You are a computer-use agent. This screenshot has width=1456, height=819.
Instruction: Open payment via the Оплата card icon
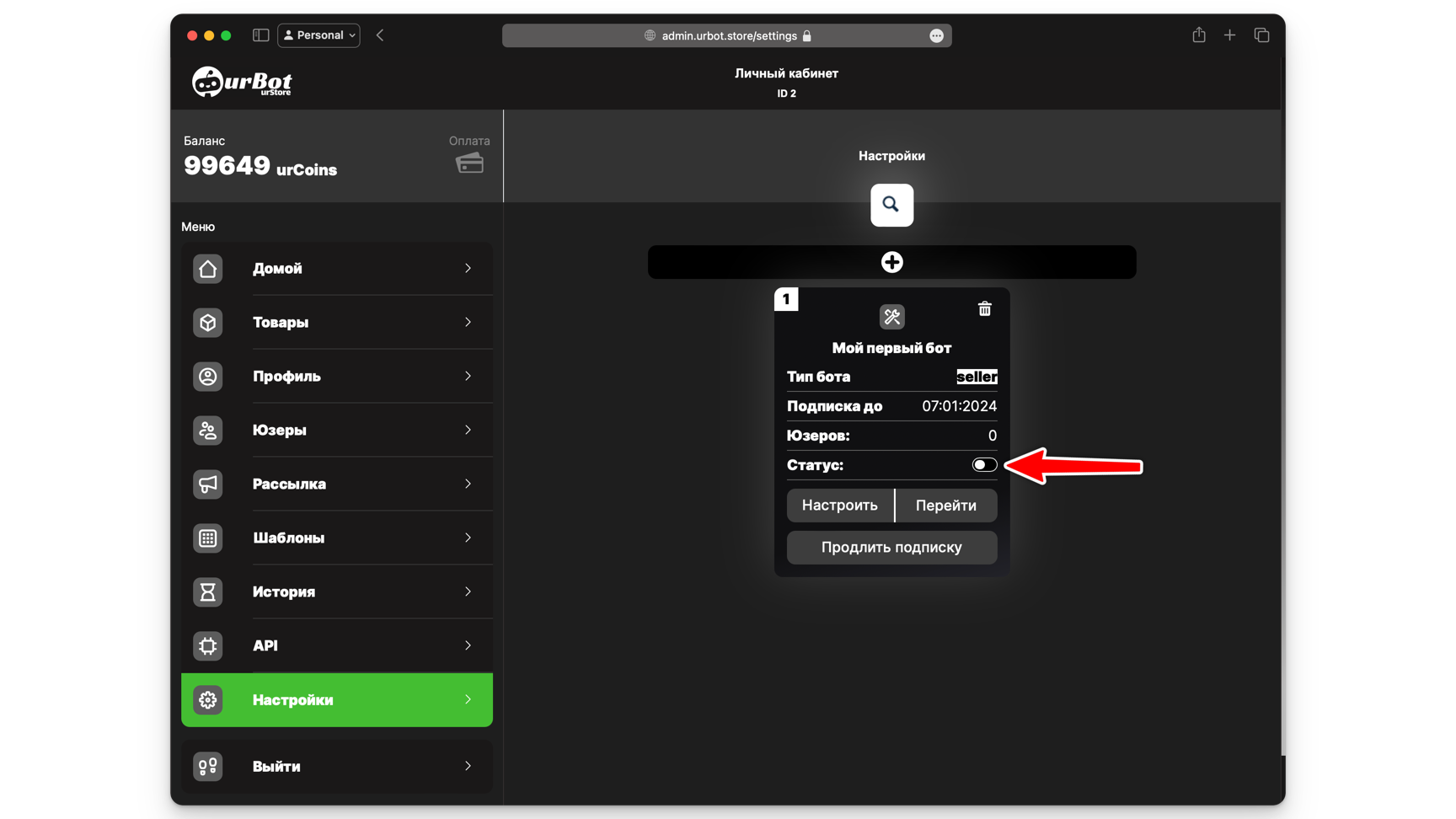pyautogui.click(x=469, y=163)
